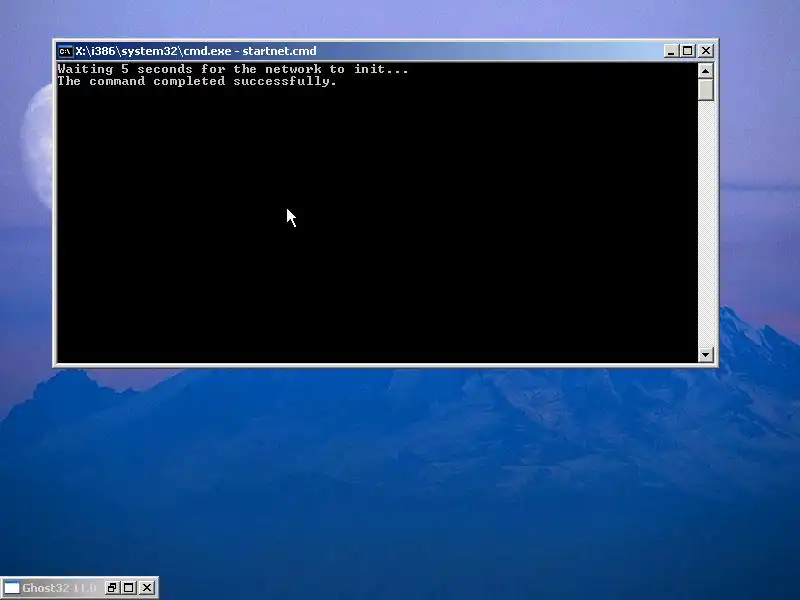Click the Ghost32 11.0 title label
Screen dimensions: 800x600
pyautogui.click(x=59, y=588)
